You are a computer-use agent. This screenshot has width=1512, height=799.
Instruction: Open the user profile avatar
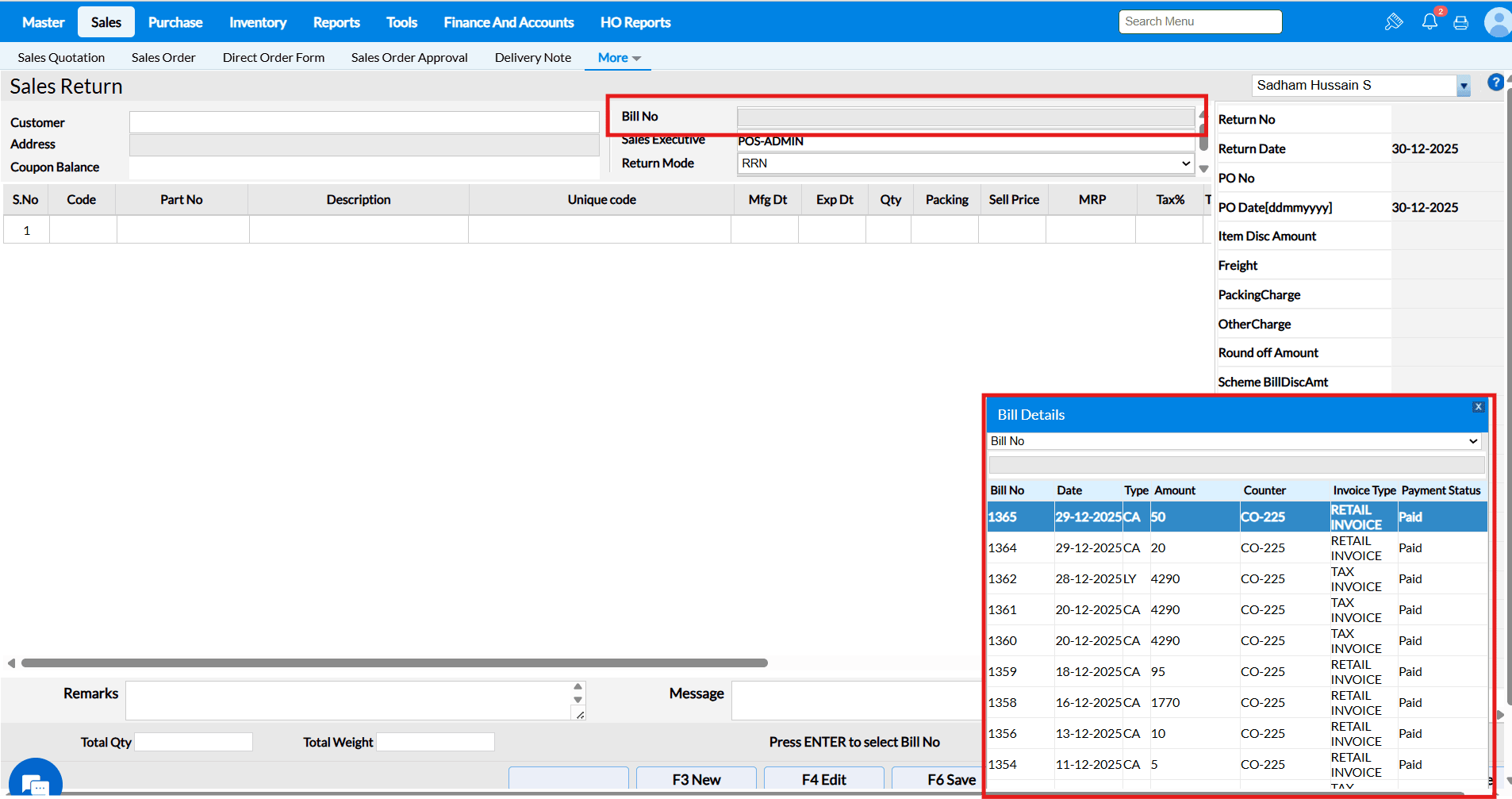coord(1498,22)
